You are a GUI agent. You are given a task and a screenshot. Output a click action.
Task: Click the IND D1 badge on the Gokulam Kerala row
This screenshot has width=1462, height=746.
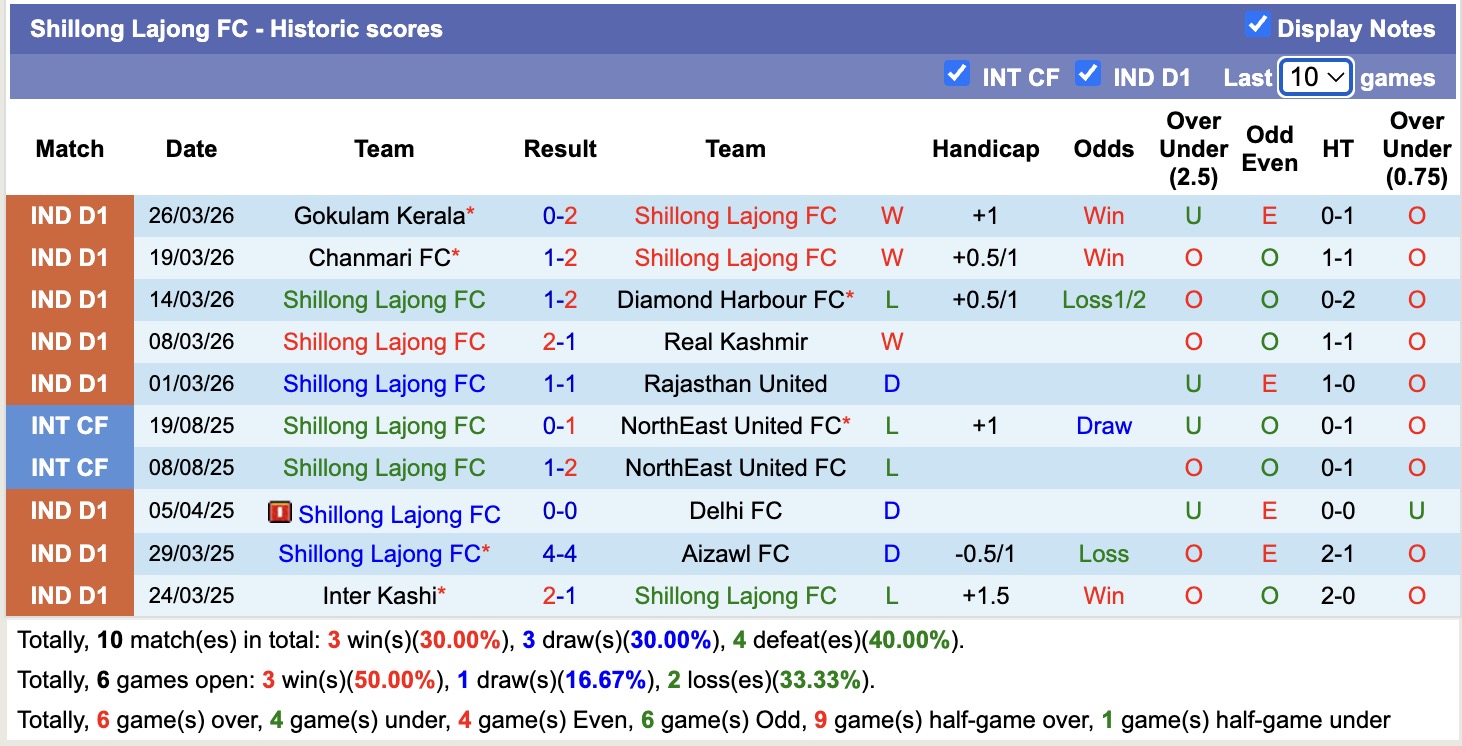point(69,215)
